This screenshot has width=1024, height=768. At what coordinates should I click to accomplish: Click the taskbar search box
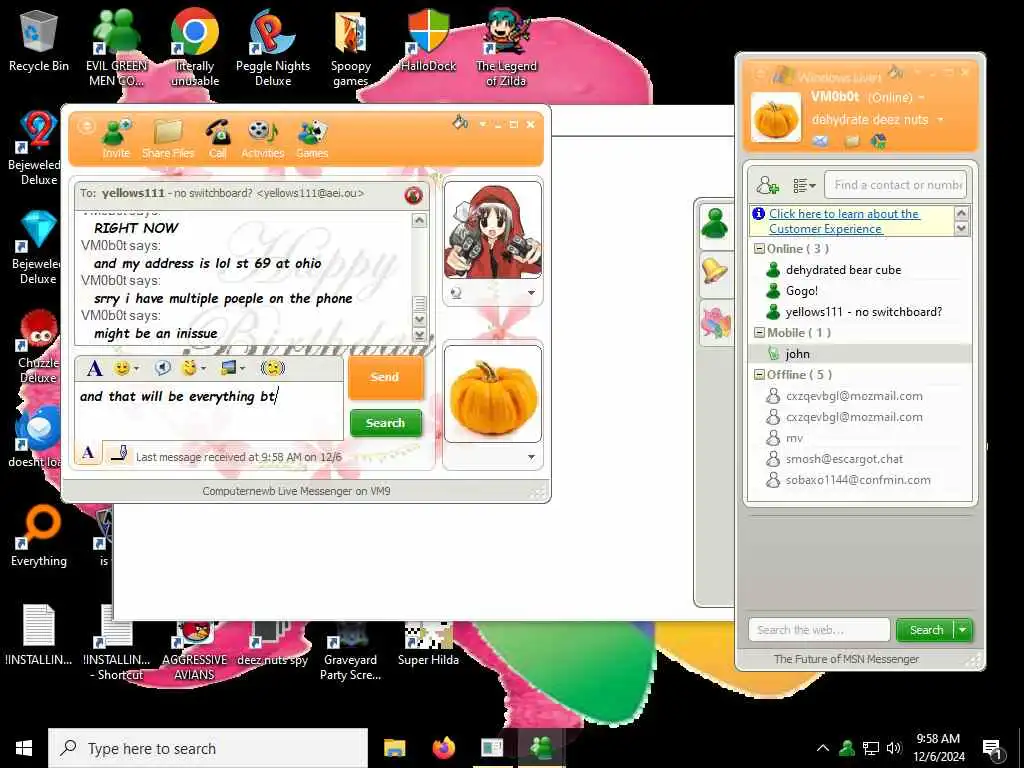tap(208, 748)
